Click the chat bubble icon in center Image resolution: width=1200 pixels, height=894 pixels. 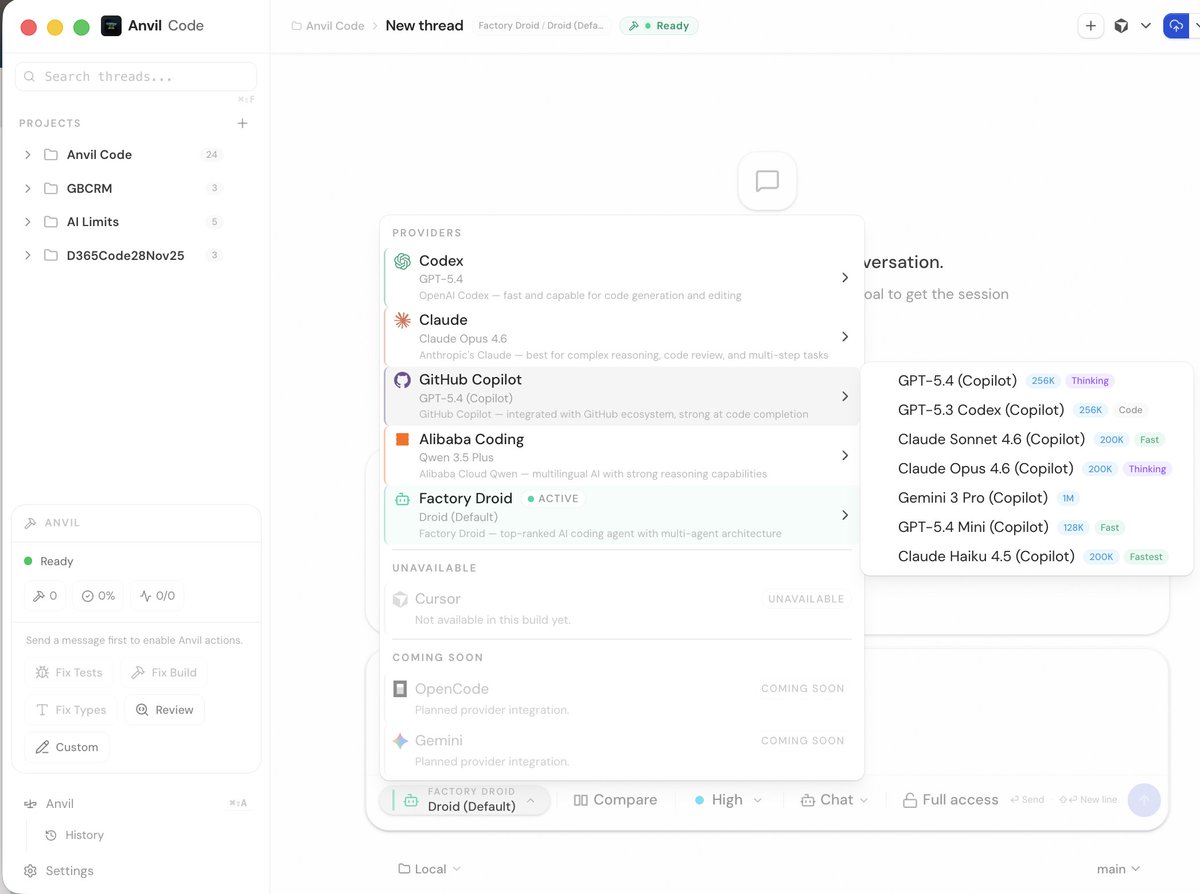click(767, 181)
